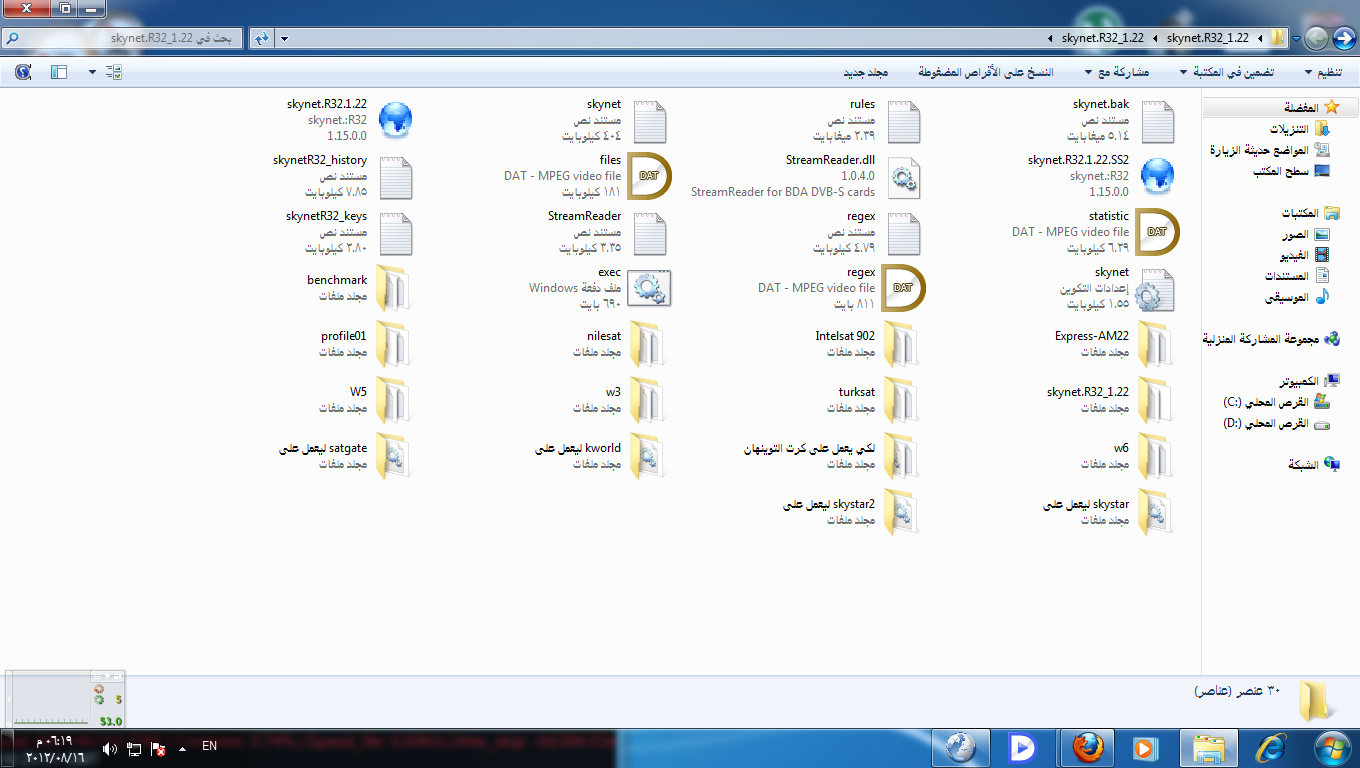The width and height of the screenshot is (1360, 768).
Task: Select مجموعة المشاركة المنزلية (Homegroup)
Action: [x=1271, y=339]
